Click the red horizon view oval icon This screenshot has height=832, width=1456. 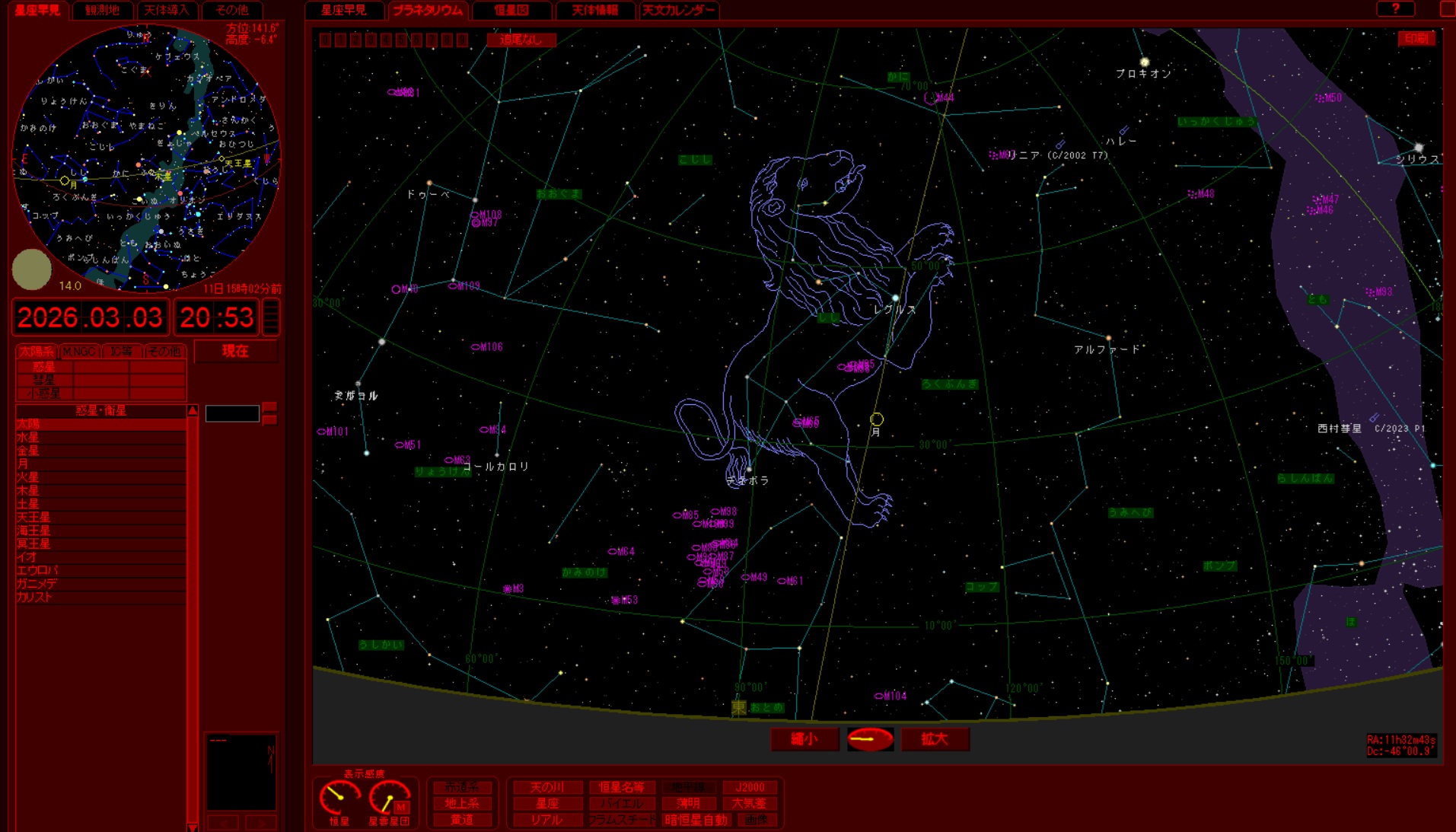[870, 739]
